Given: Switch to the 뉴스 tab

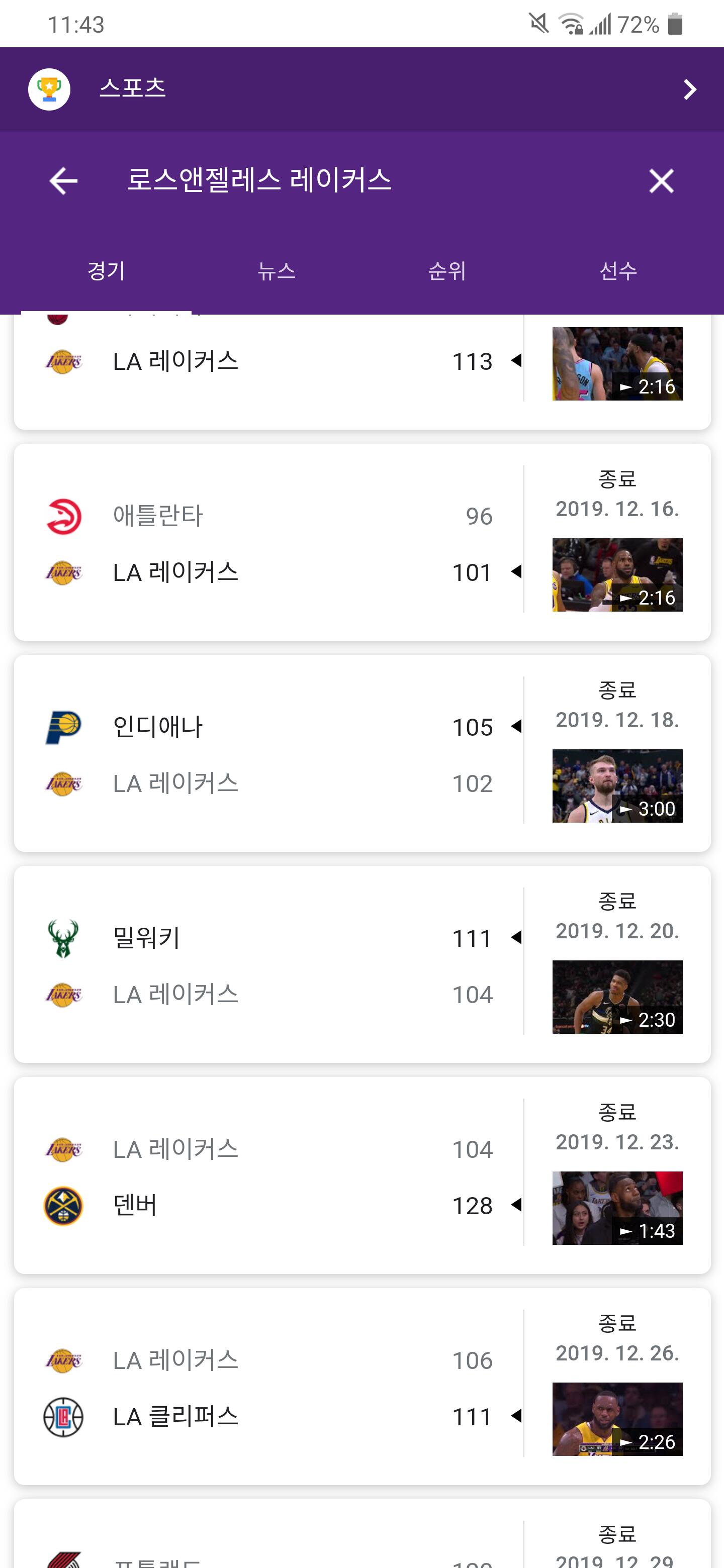Looking at the screenshot, I should 277,271.
